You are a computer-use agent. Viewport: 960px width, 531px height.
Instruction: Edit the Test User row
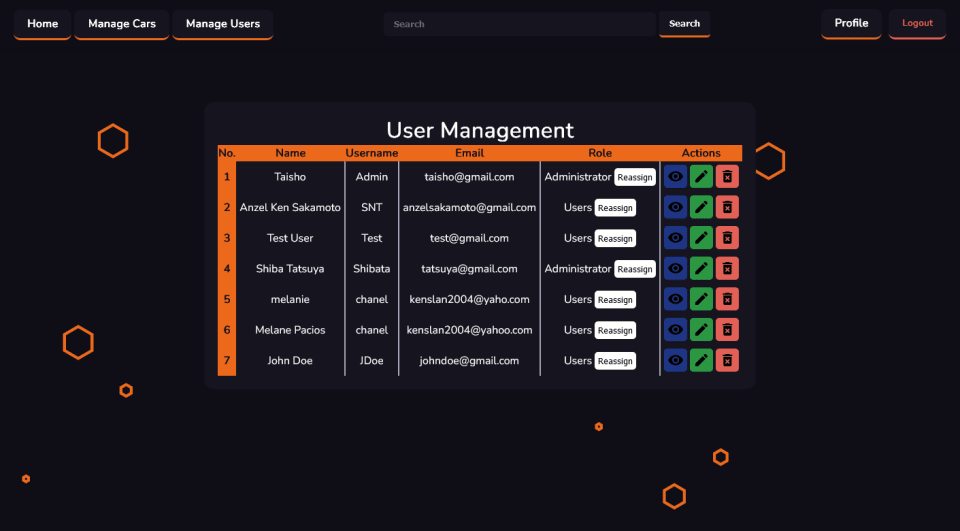[x=701, y=238]
